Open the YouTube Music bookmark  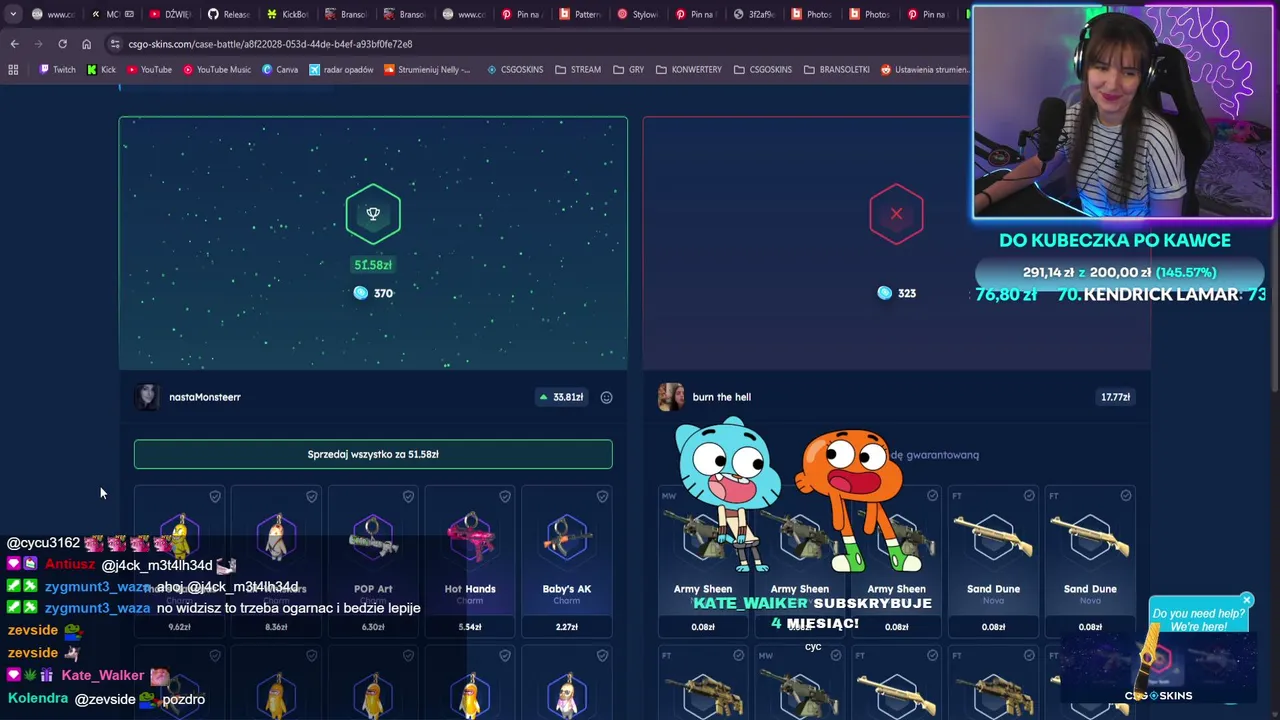tap(217, 70)
